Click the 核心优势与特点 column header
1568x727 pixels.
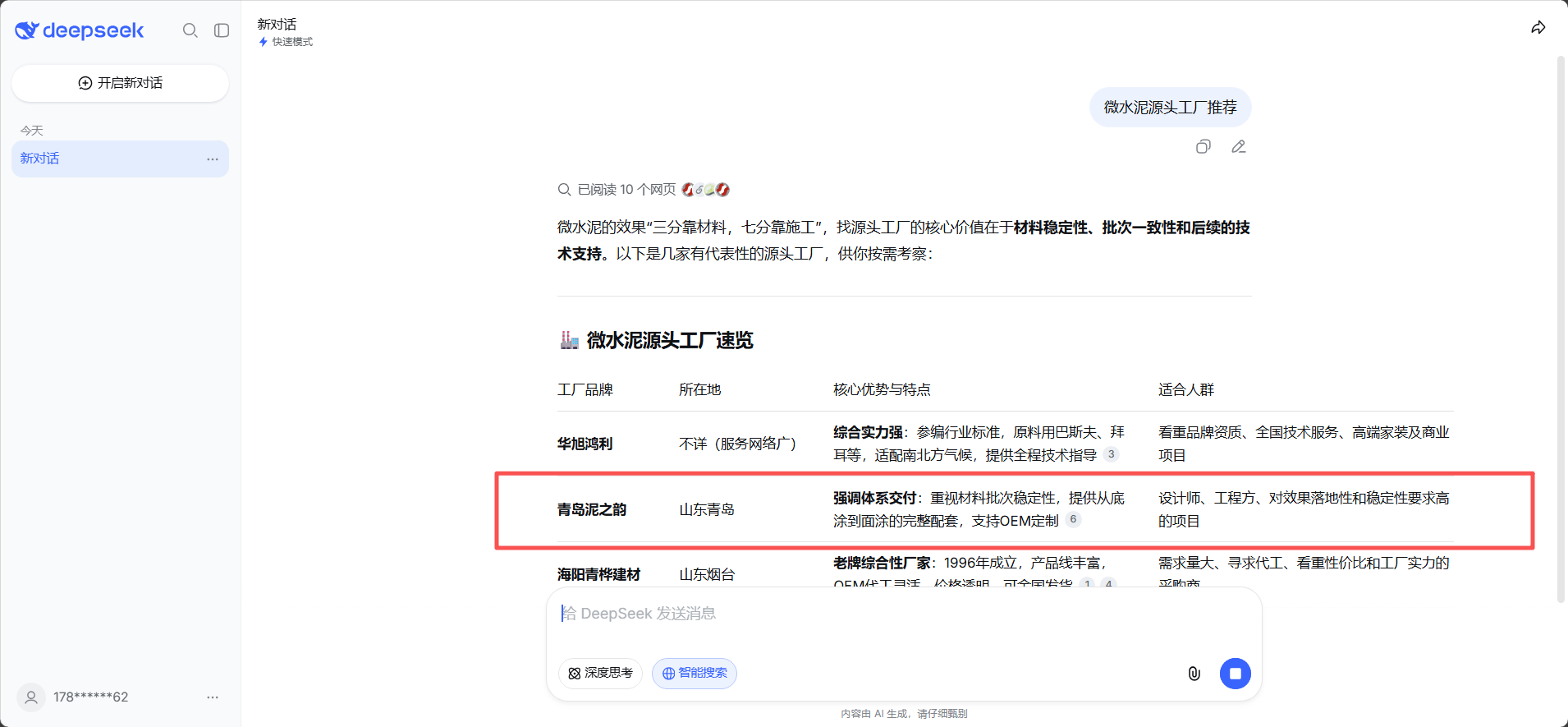tap(882, 389)
